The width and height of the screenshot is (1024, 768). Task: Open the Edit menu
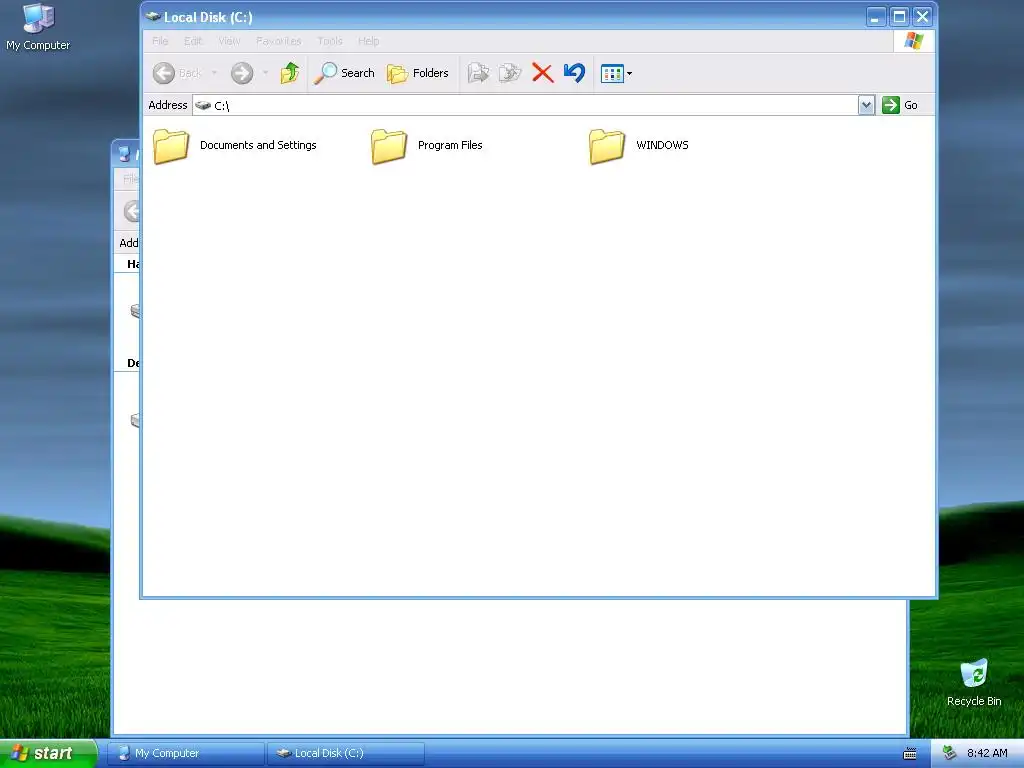[x=193, y=41]
